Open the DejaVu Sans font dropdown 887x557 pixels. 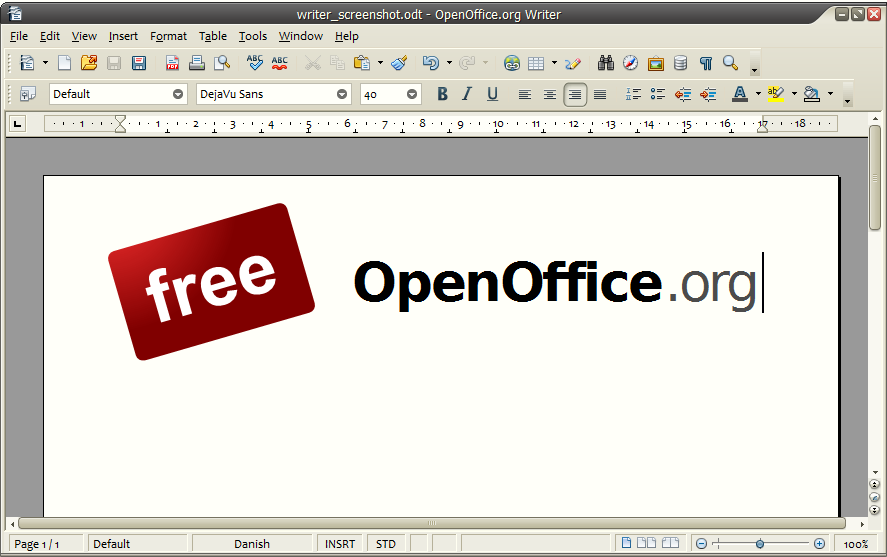coord(342,94)
